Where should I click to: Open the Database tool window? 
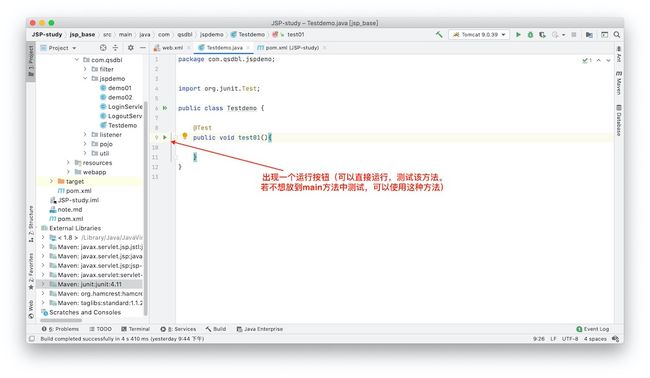click(x=618, y=120)
